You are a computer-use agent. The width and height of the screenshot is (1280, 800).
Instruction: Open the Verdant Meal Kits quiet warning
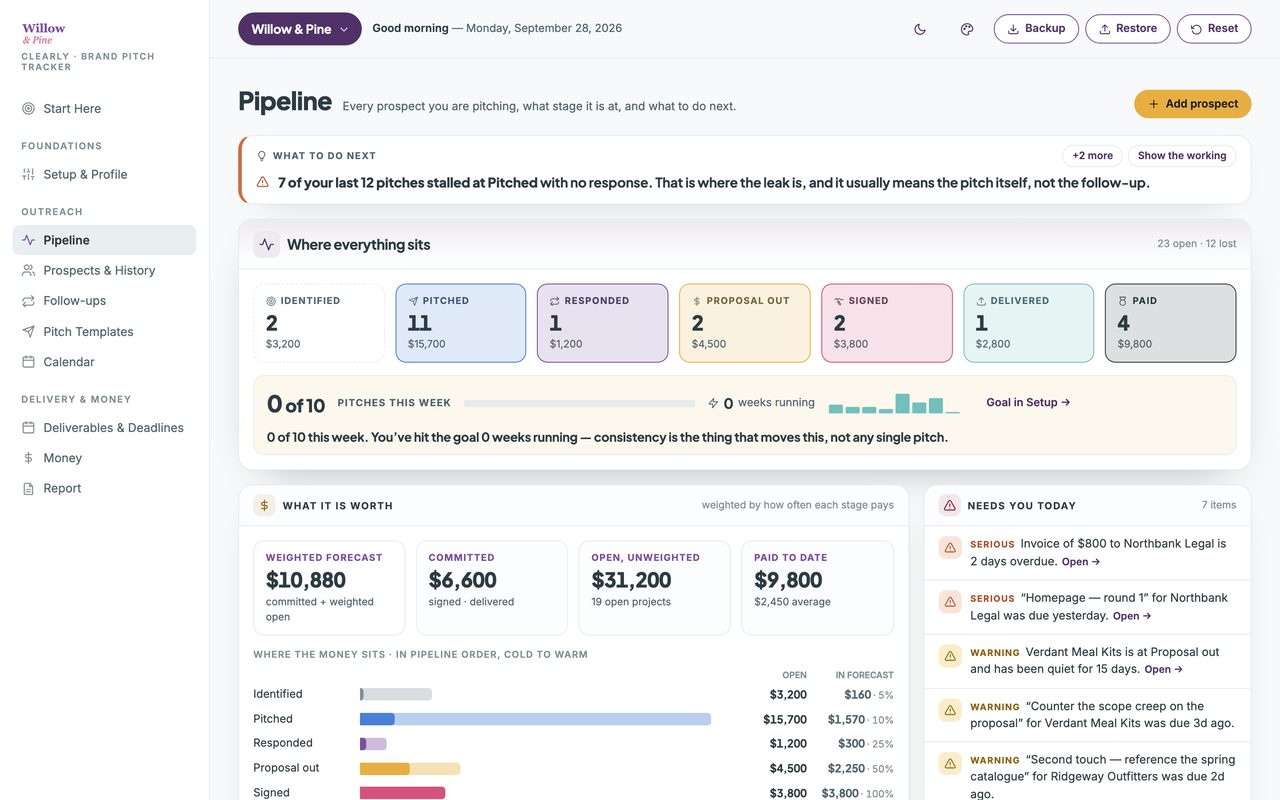point(1164,670)
